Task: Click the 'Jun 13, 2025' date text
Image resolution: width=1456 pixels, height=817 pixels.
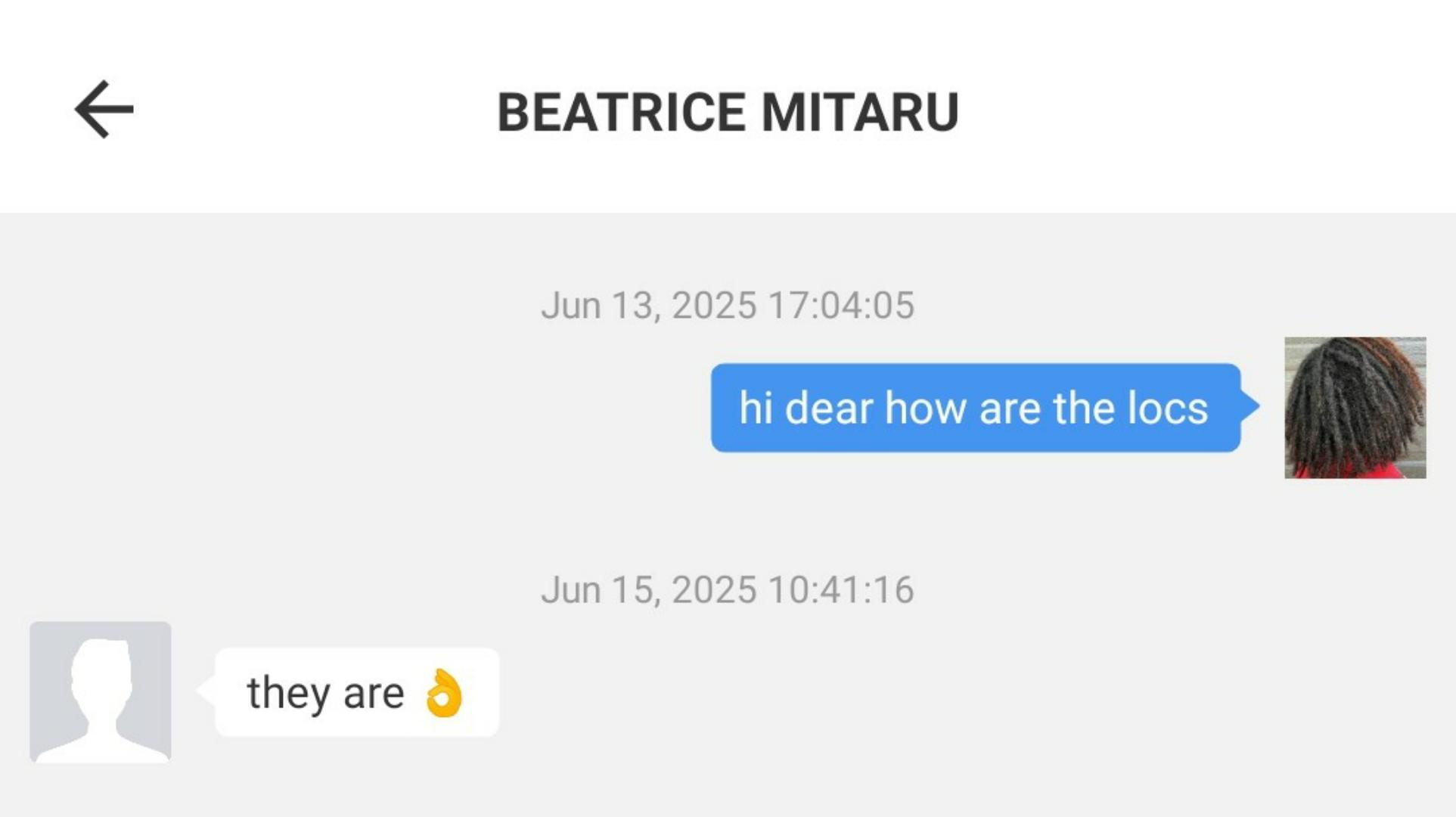Action: coord(649,306)
